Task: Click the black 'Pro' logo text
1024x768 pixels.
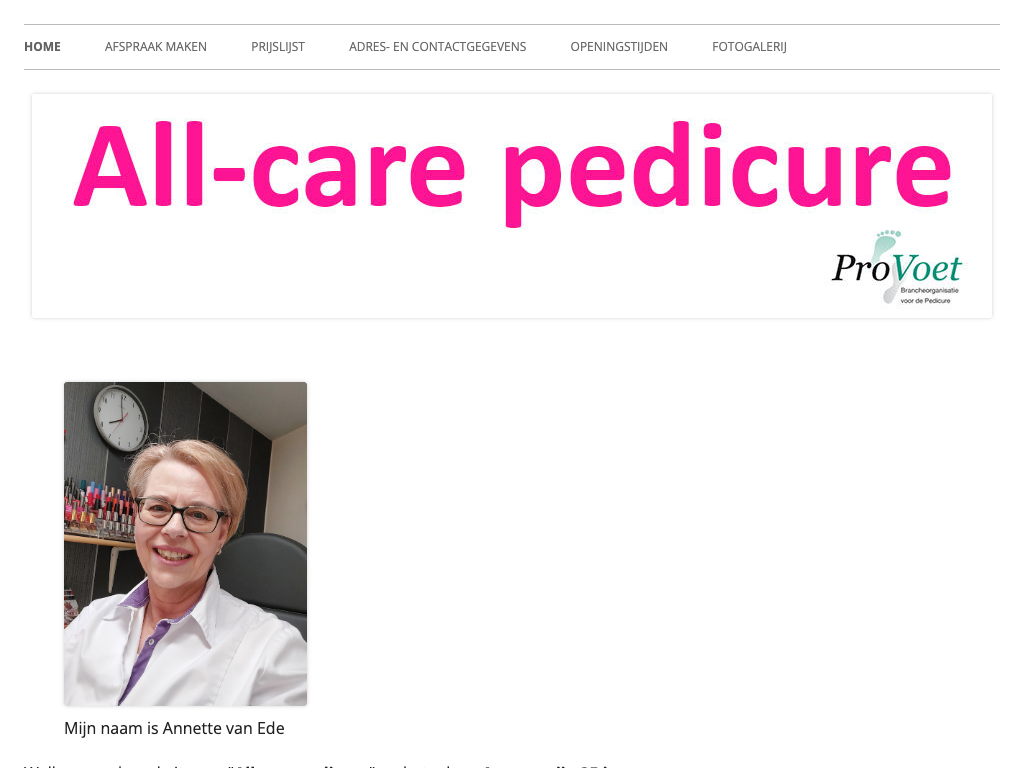Action: click(x=861, y=268)
